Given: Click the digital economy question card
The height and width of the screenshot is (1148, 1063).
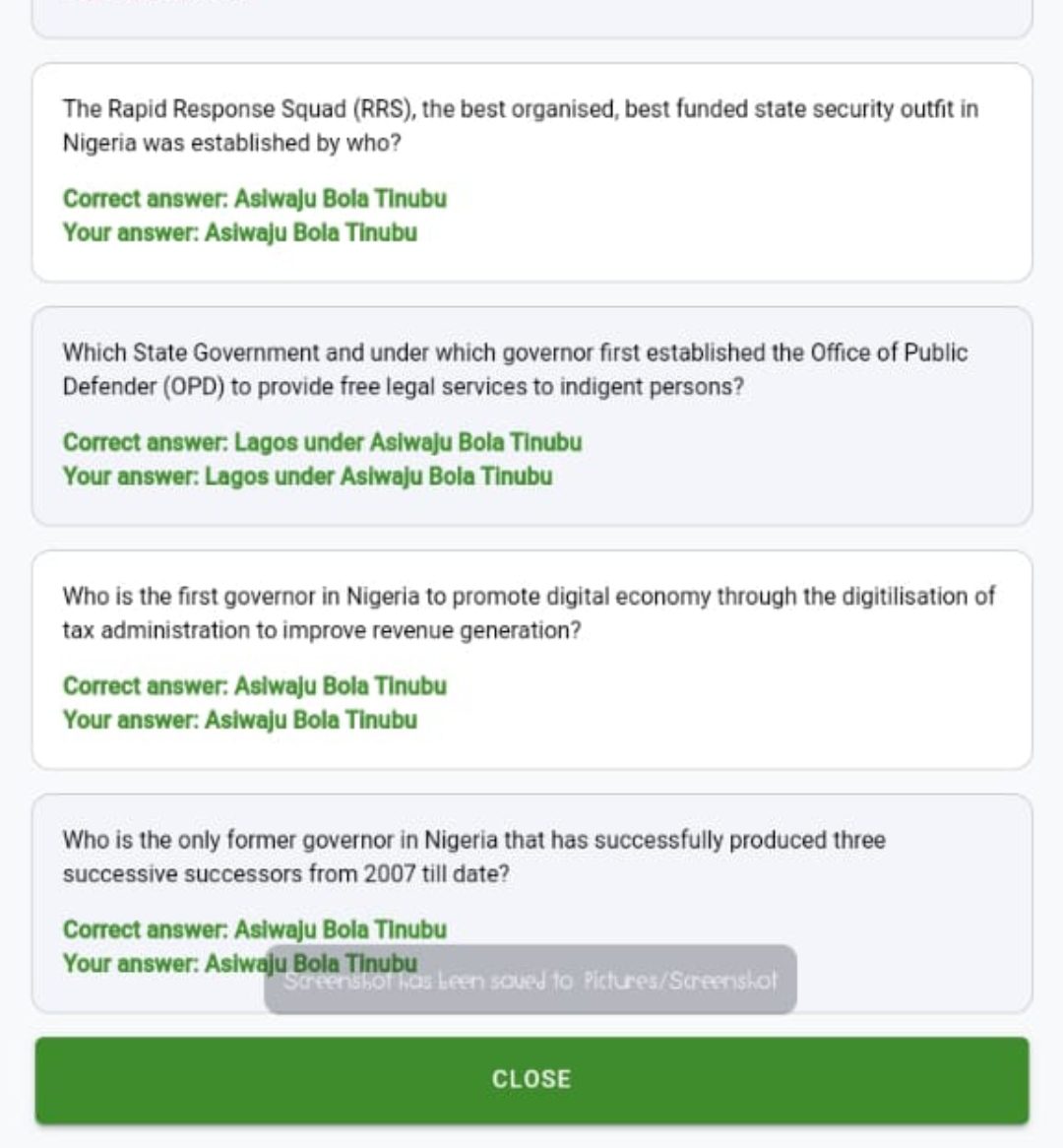Looking at the screenshot, I should point(531,660).
